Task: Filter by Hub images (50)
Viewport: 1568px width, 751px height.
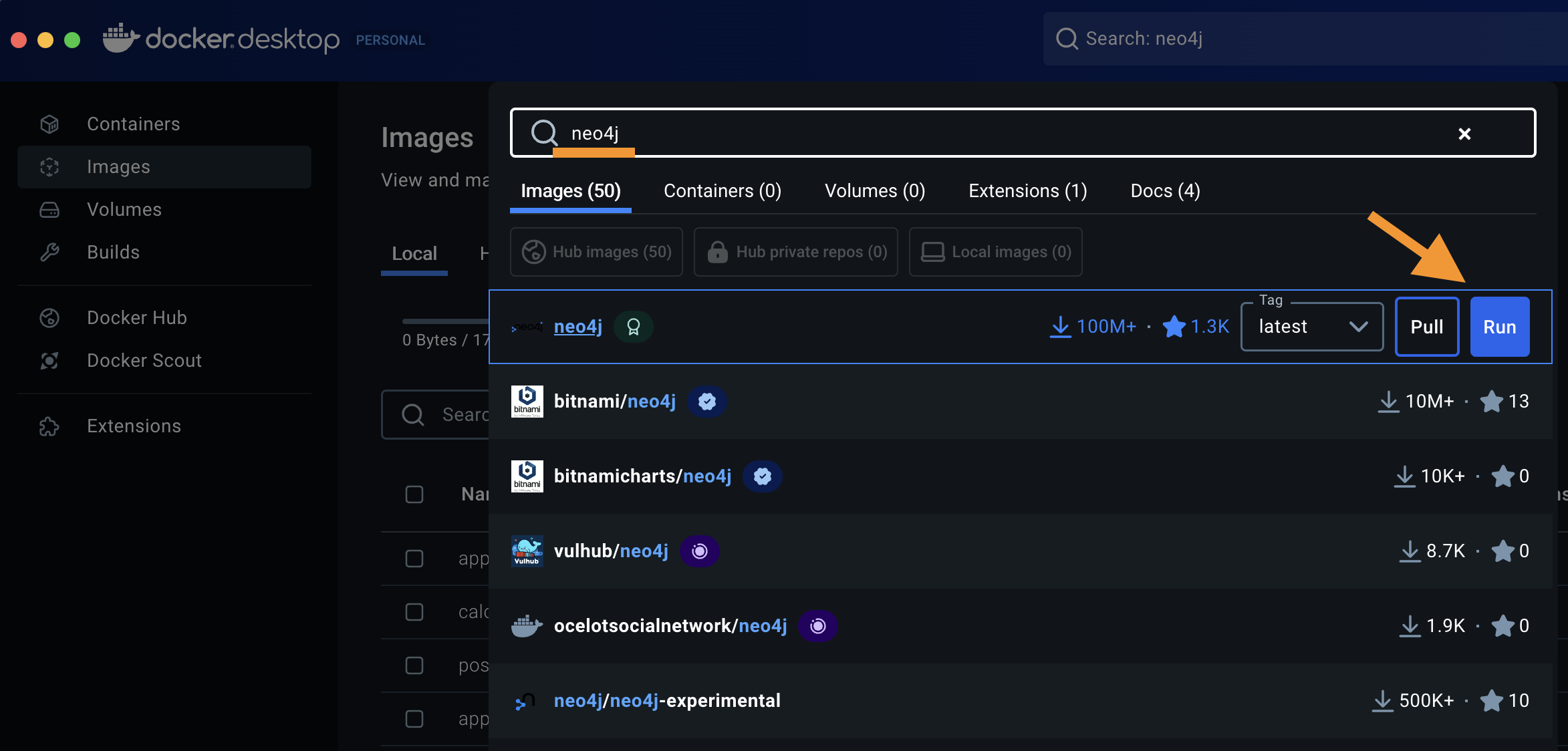Action: pos(596,252)
